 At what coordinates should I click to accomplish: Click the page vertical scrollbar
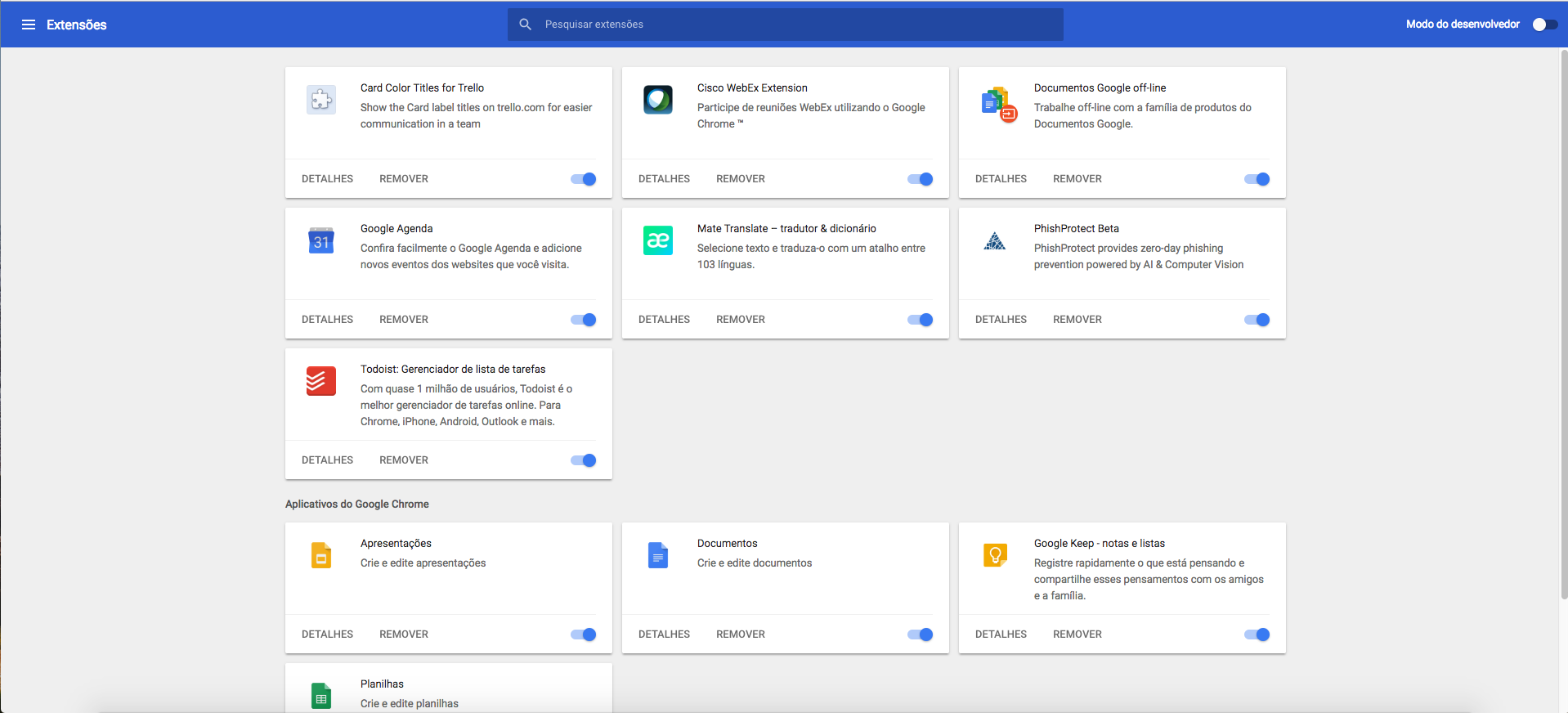1564,325
